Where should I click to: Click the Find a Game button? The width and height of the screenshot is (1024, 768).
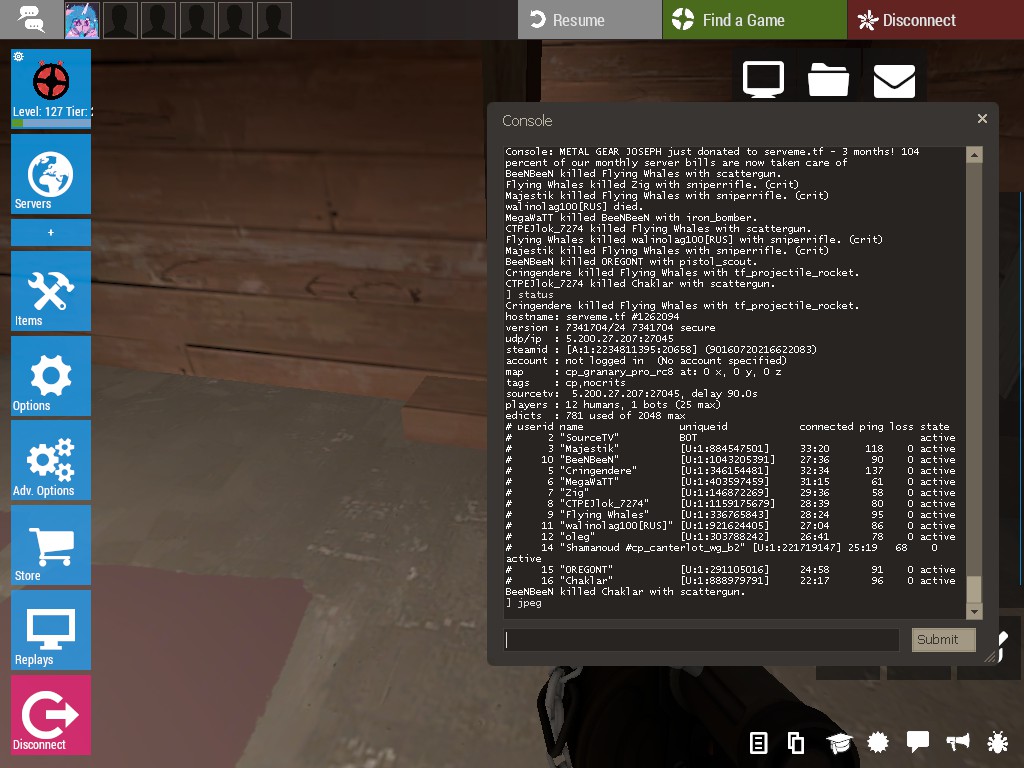(x=754, y=20)
